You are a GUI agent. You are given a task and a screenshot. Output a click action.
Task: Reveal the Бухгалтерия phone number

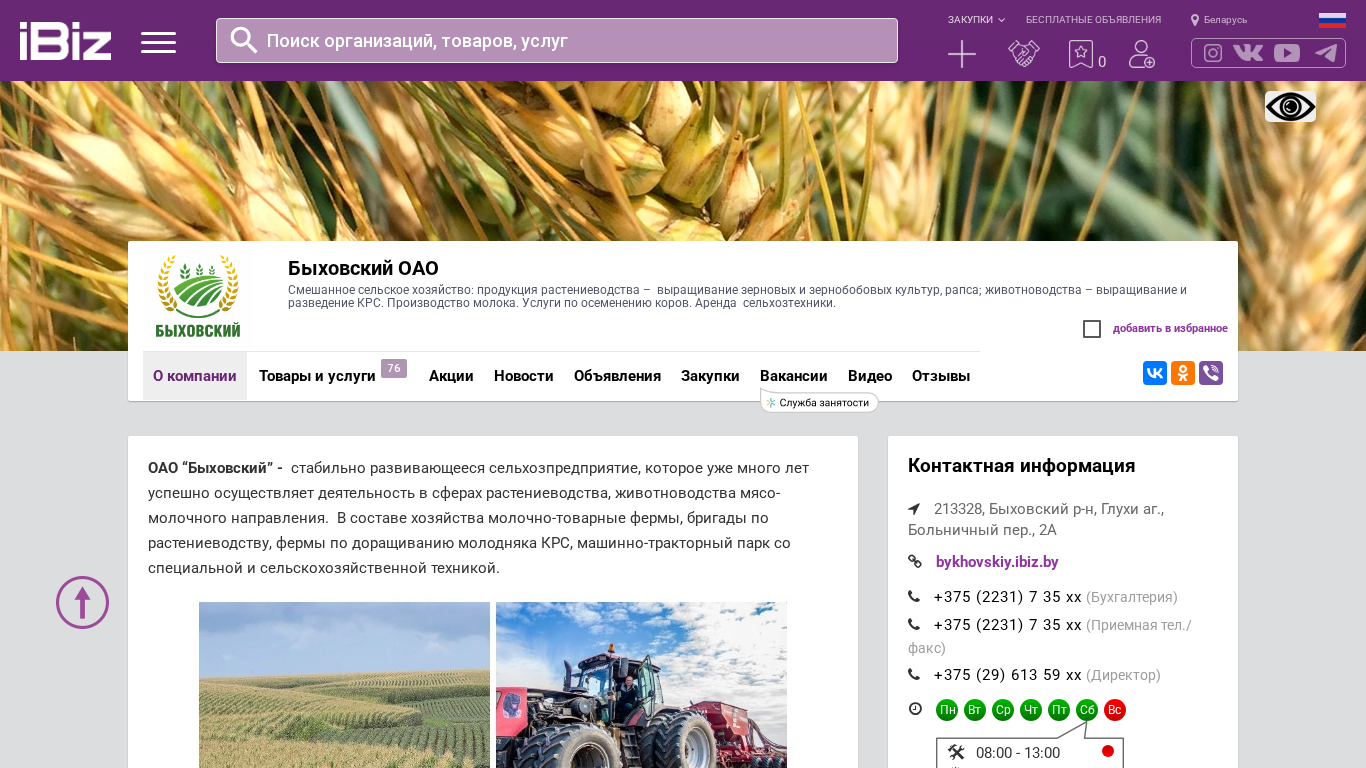[x=1007, y=597]
